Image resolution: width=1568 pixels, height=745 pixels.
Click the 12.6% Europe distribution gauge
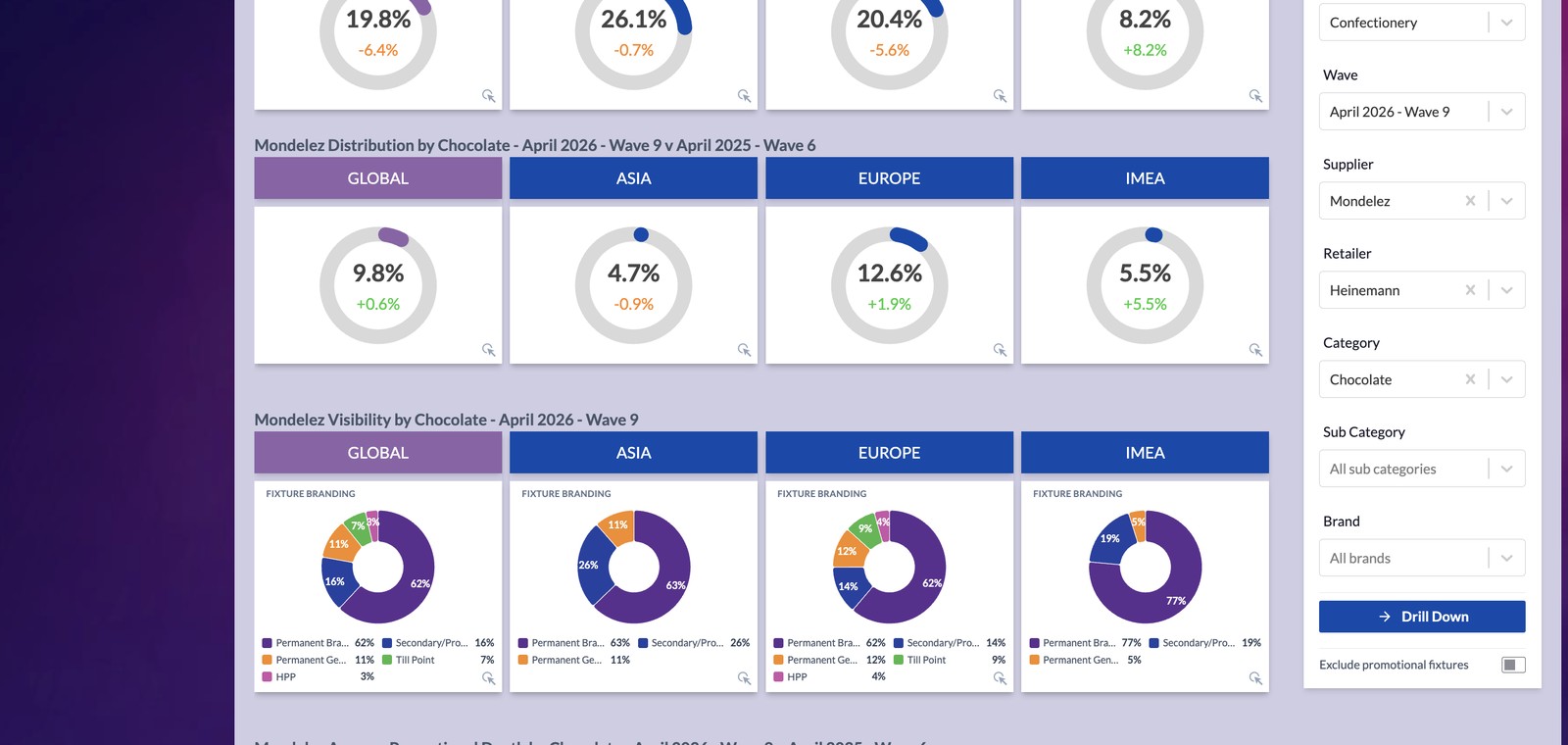point(889,285)
